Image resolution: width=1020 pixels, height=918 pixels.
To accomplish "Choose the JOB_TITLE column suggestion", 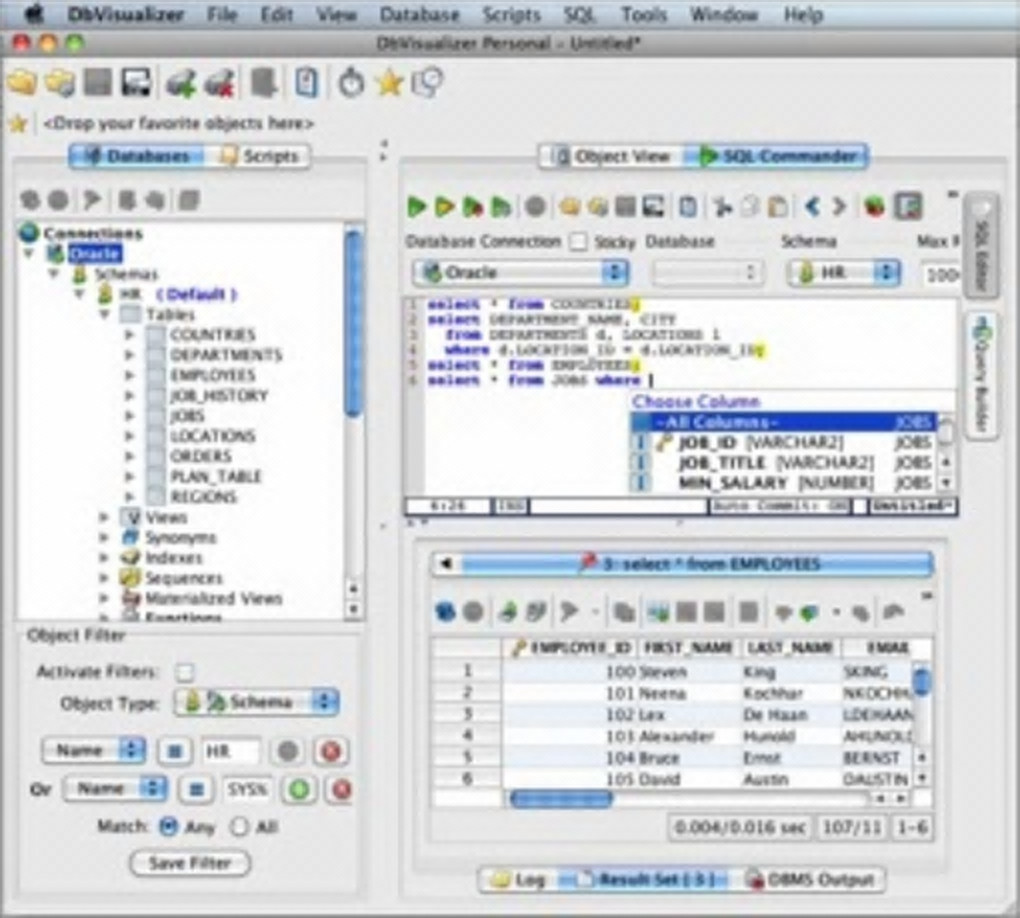I will pyautogui.click(x=784, y=463).
